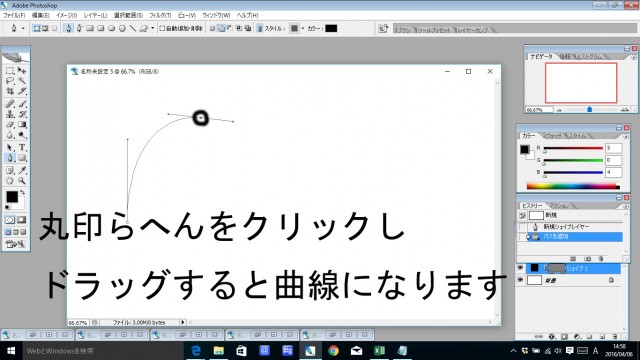This screenshot has height=360, width=640.
Task: Enable the auto add/delete checkbox
Action: click(x=162, y=28)
